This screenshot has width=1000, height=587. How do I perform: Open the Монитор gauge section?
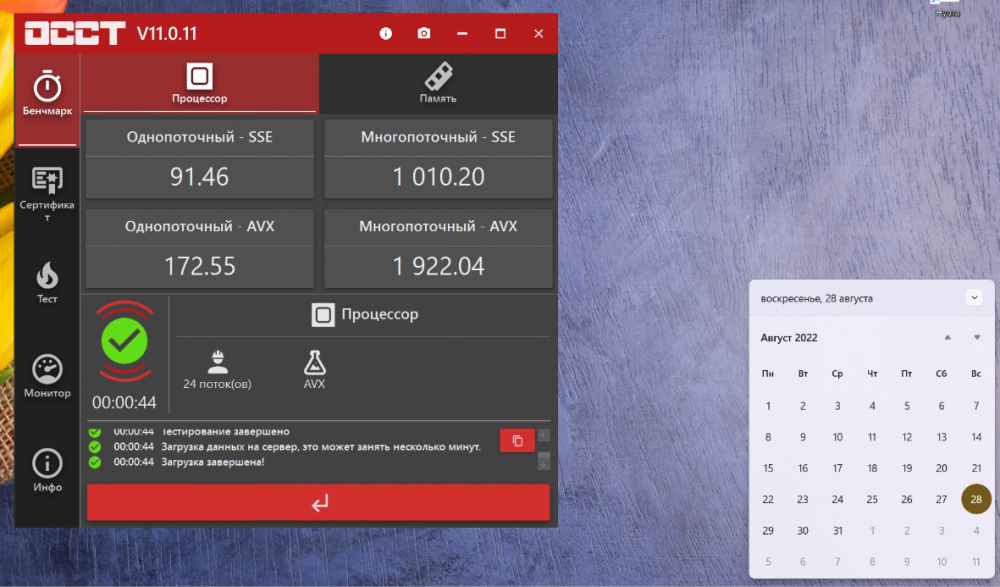click(47, 376)
